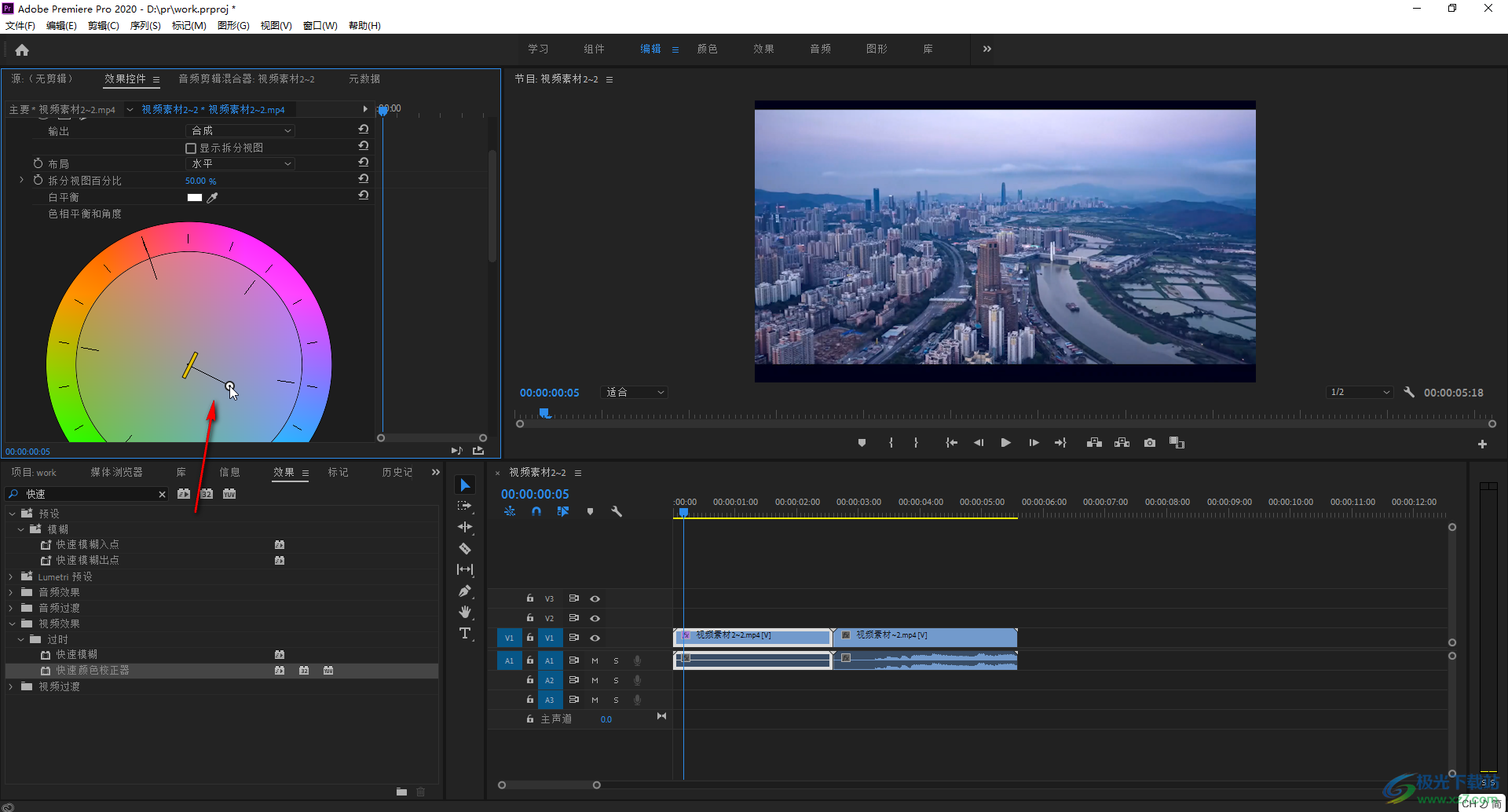This screenshot has height=812, width=1508.
Task: Click the Lift button
Action: tap(1094, 443)
